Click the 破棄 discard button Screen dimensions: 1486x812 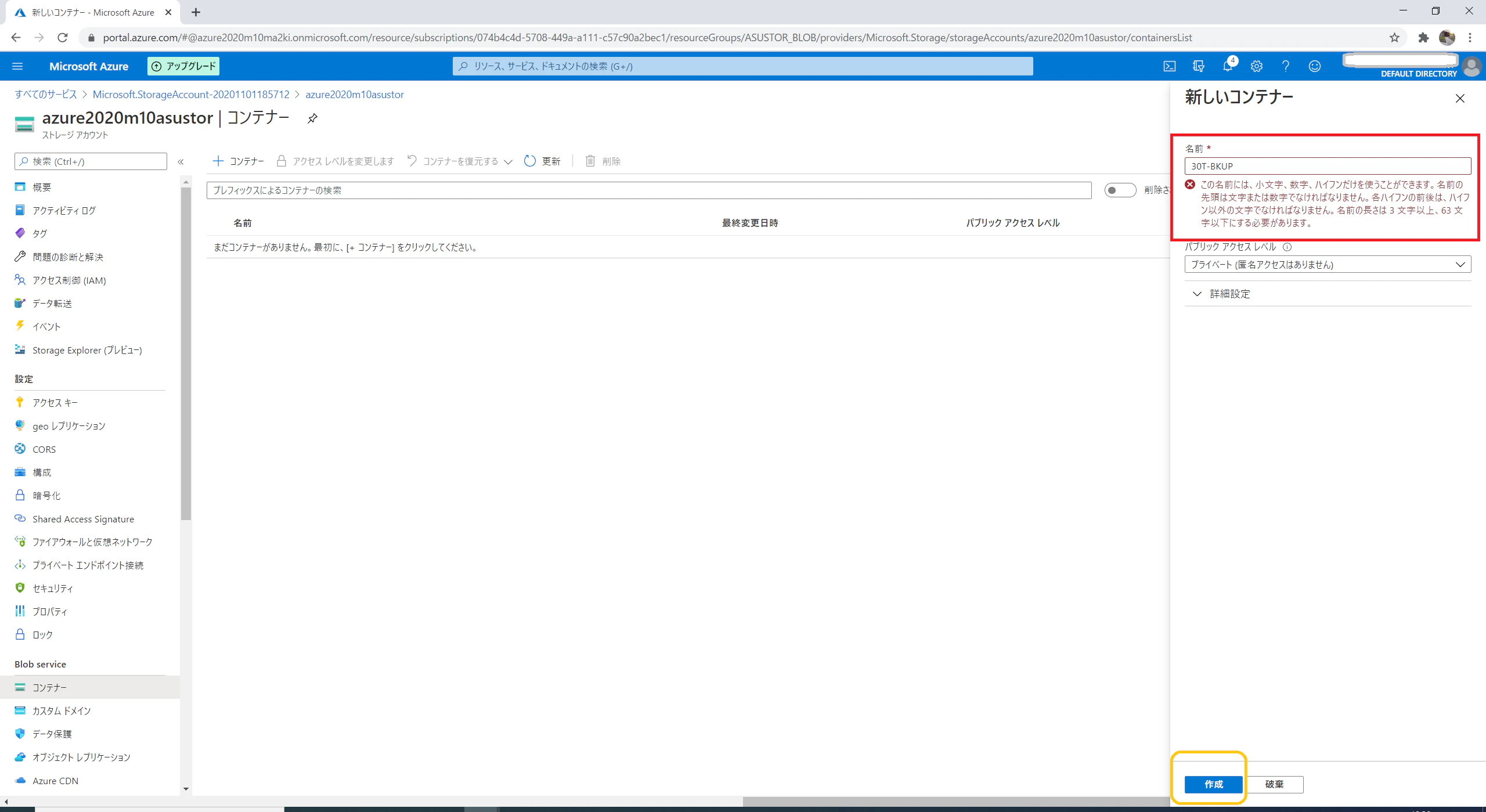coord(1275,784)
